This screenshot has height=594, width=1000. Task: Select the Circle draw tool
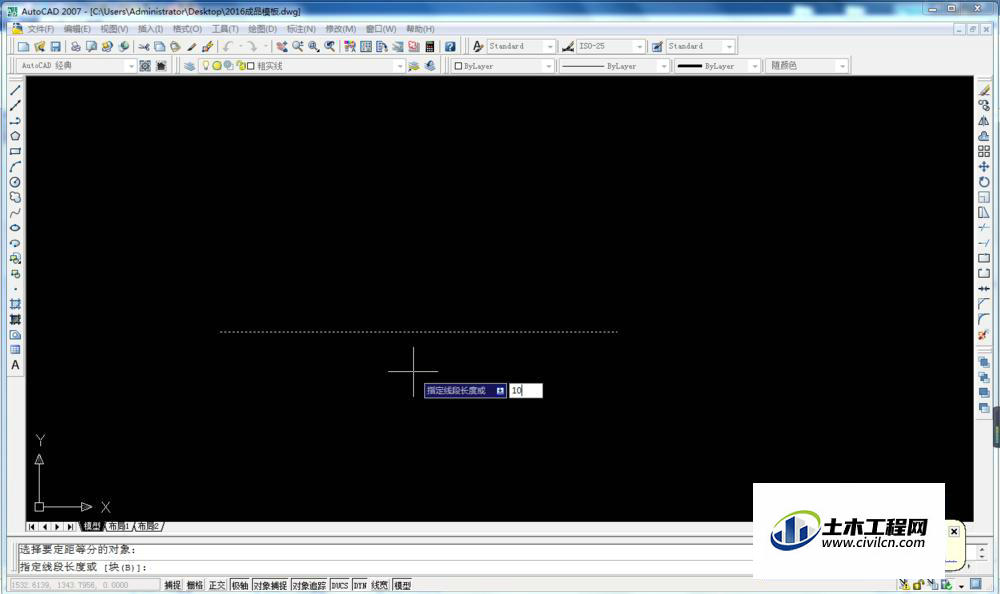click(x=15, y=182)
